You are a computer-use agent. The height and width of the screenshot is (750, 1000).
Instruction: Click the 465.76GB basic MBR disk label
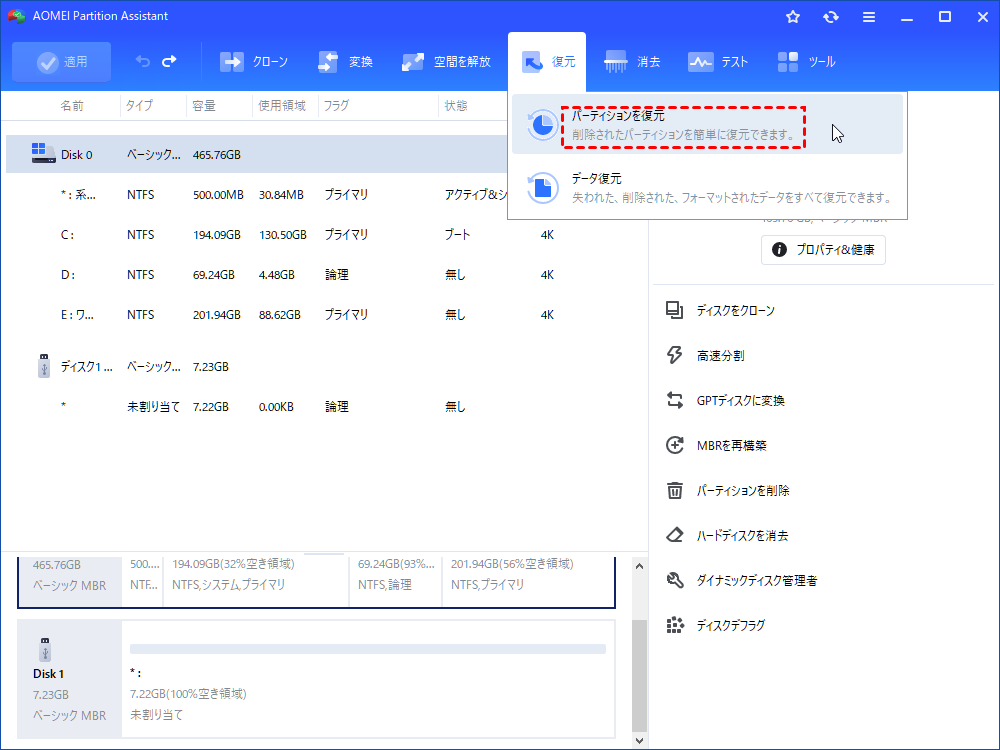70,580
